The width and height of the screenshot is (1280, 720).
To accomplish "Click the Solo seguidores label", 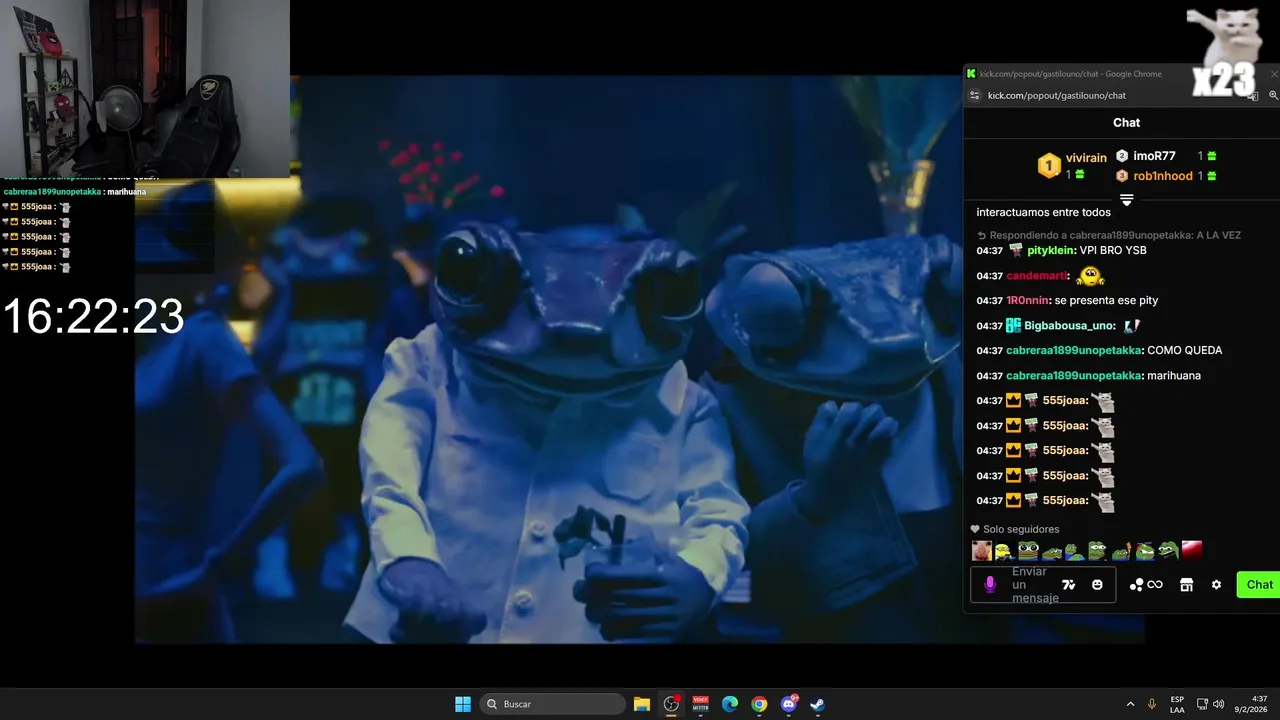I will click(1021, 529).
